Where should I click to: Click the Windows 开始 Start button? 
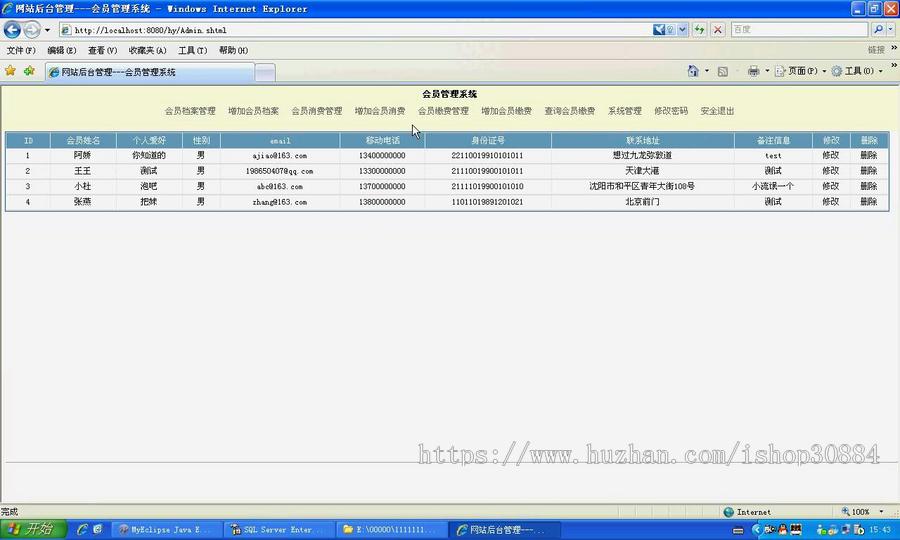(x=33, y=529)
